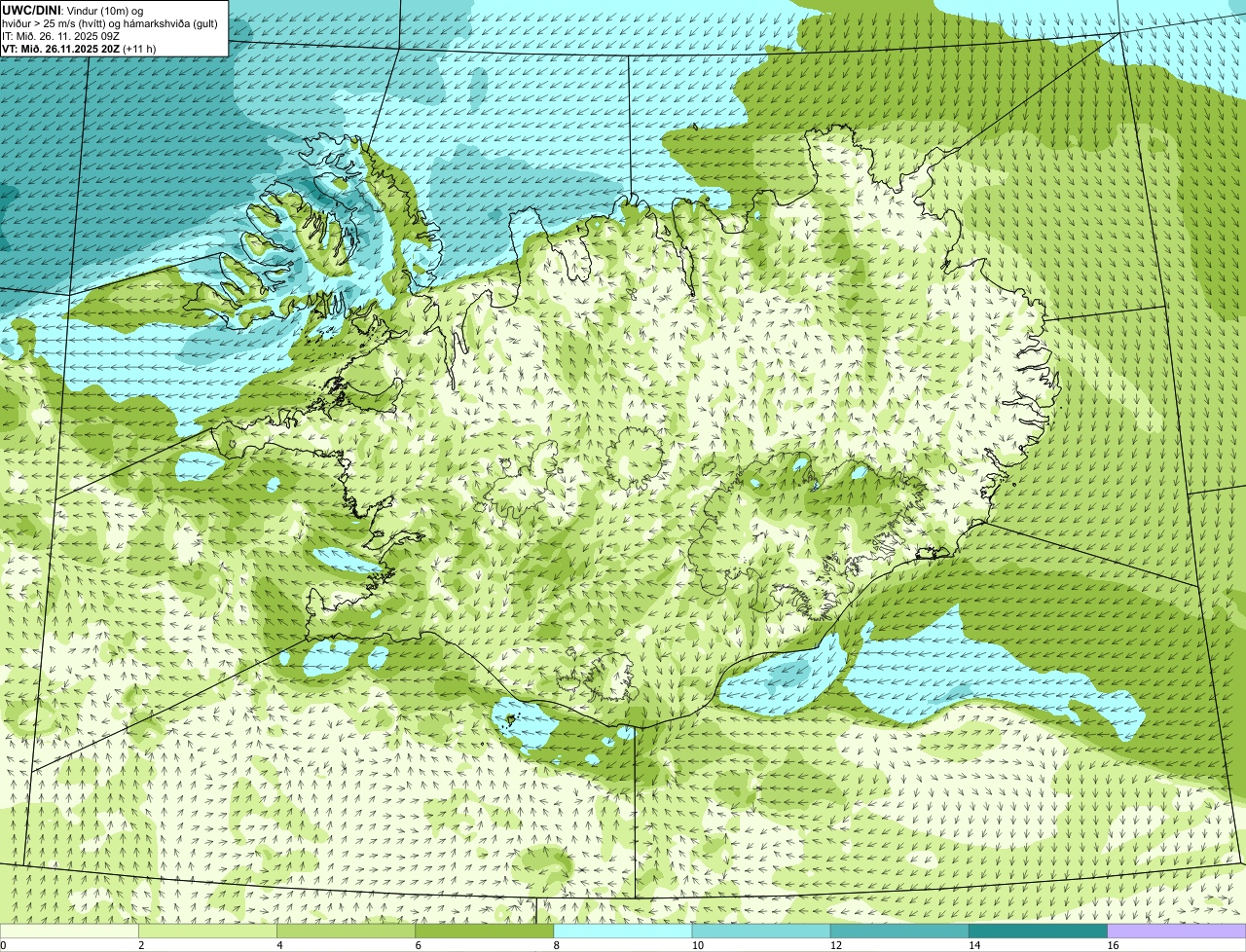The image size is (1246, 952).
Task: Click the "16" tick label on the scale
Action: [1114, 945]
